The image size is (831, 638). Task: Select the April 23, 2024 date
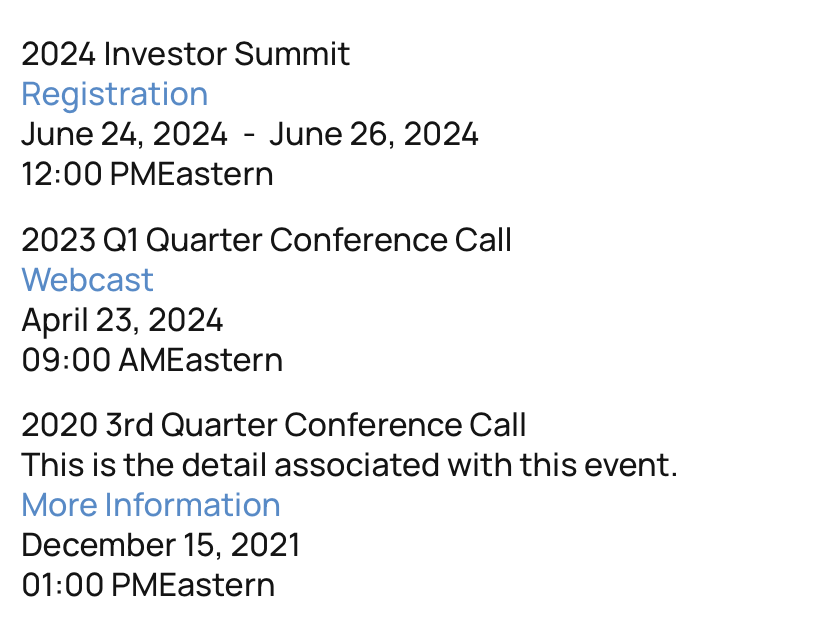coord(122,320)
